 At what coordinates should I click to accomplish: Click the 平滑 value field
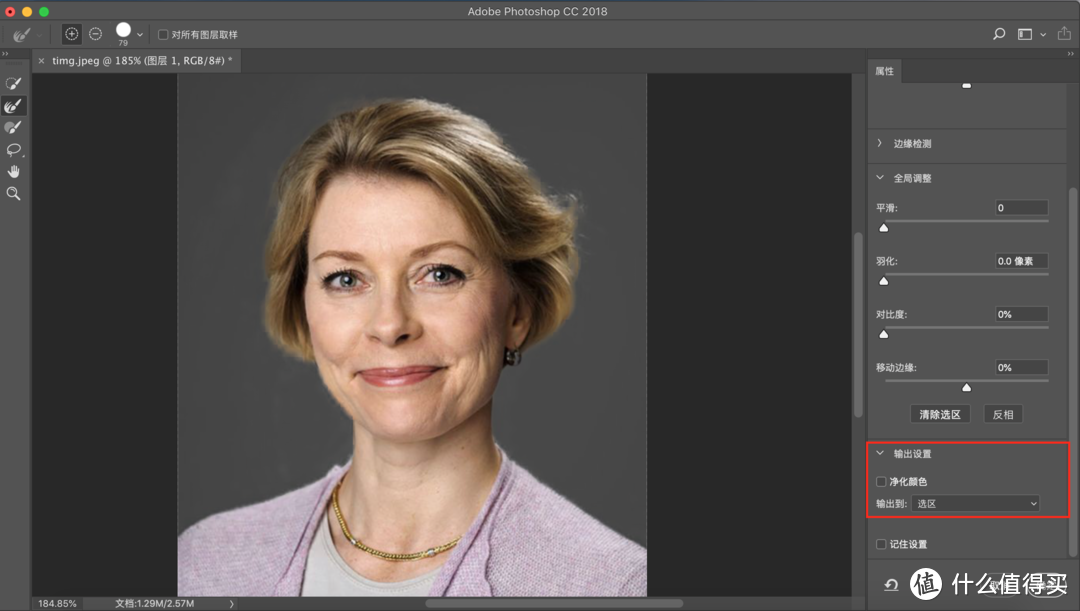[1021, 207]
